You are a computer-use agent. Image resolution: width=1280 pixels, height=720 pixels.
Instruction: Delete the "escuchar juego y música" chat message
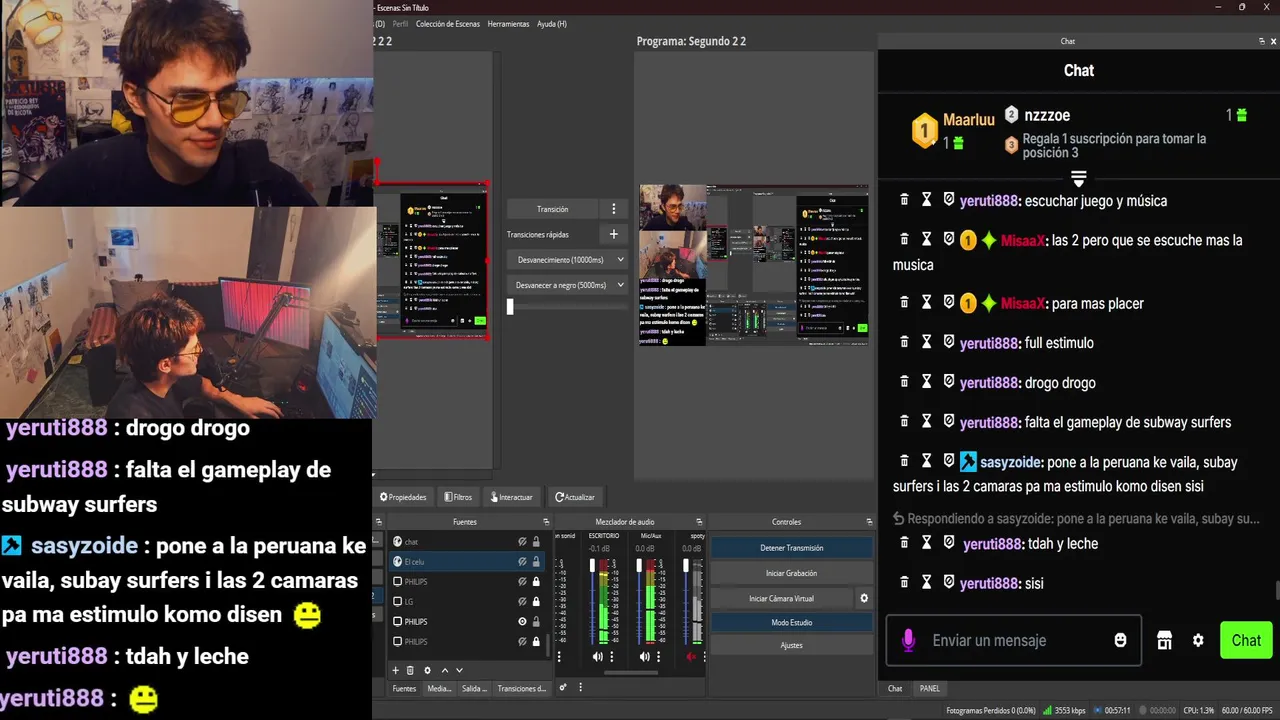coord(905,200)
